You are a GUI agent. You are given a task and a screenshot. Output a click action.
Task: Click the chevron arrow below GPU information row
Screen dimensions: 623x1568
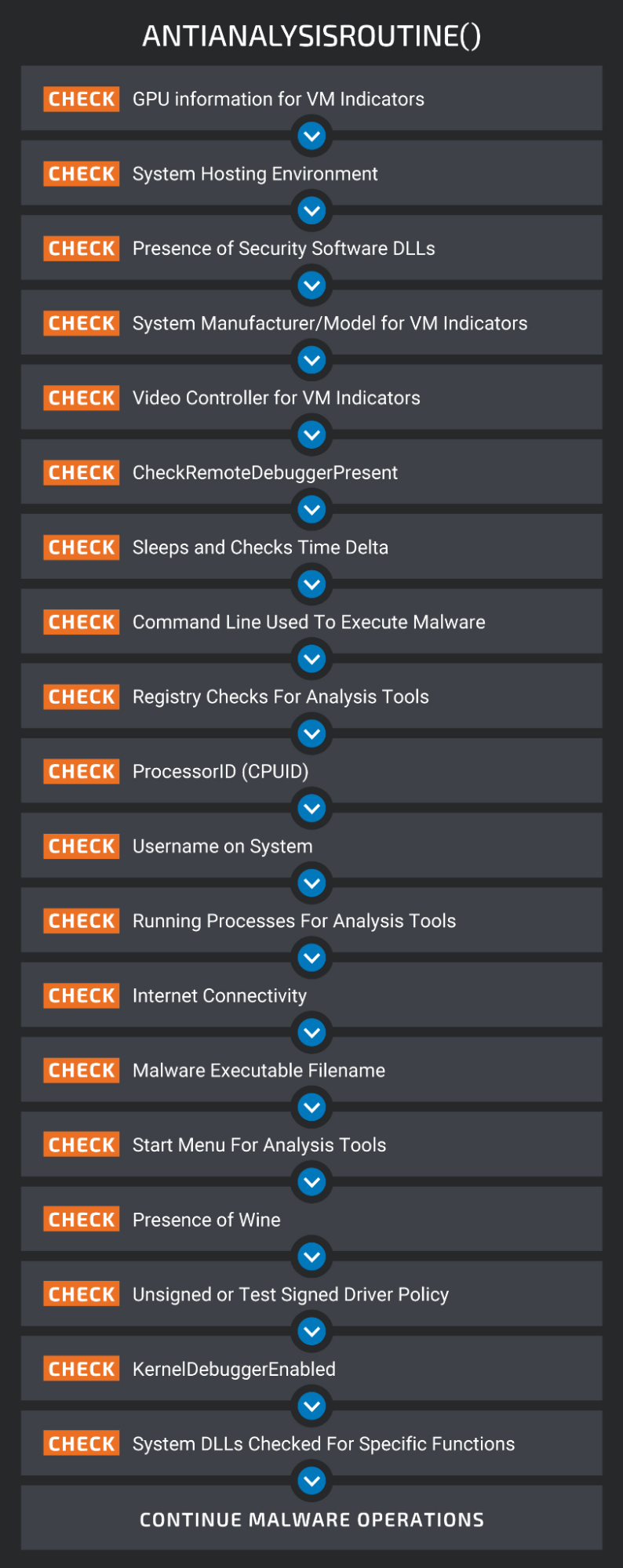click(312, 136)
